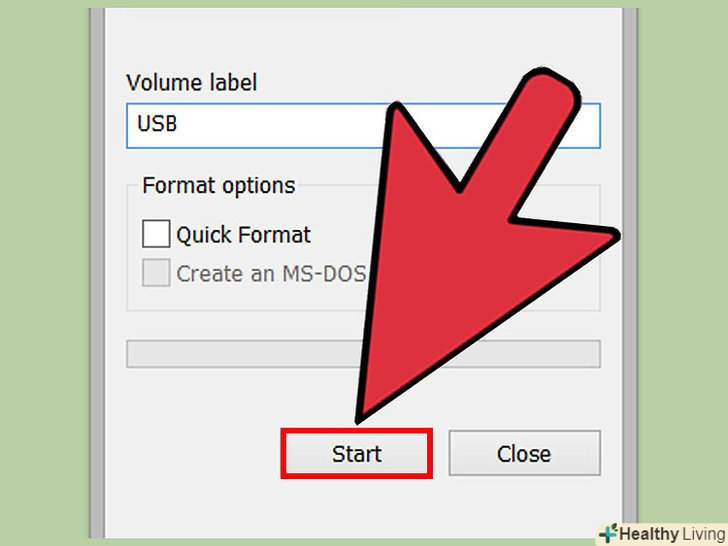Click the Start button to begin formatting

point(357,454)
